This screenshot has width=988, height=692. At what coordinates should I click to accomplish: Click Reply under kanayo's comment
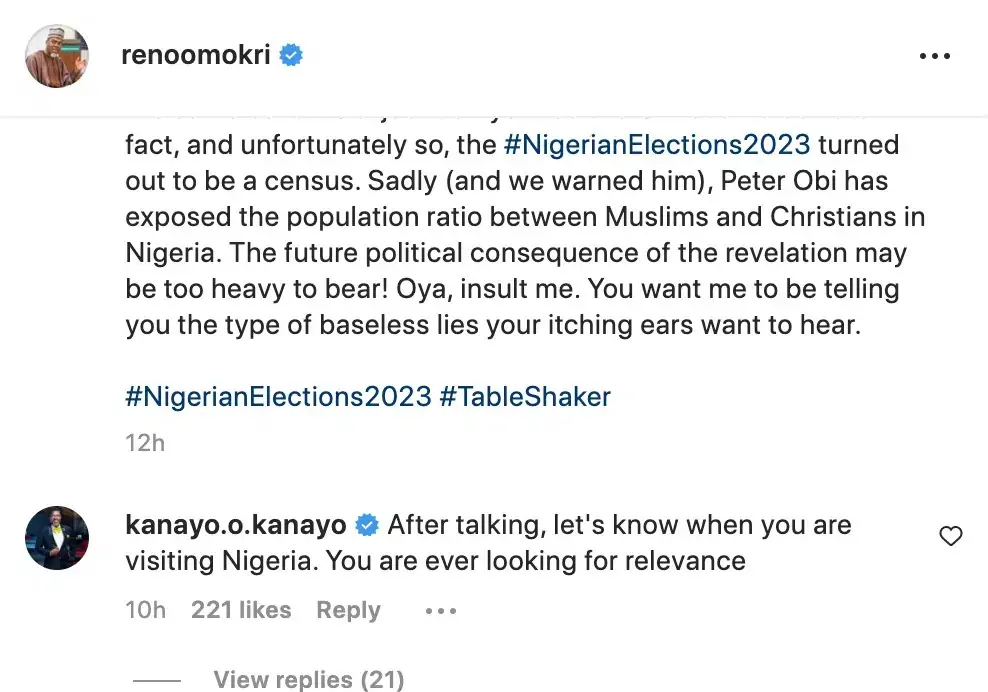point(348,610)
